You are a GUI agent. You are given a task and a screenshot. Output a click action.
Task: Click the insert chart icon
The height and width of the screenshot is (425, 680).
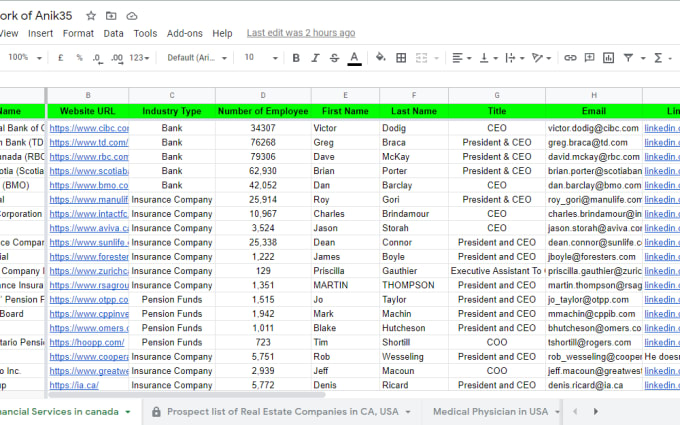tap(608, 58)
